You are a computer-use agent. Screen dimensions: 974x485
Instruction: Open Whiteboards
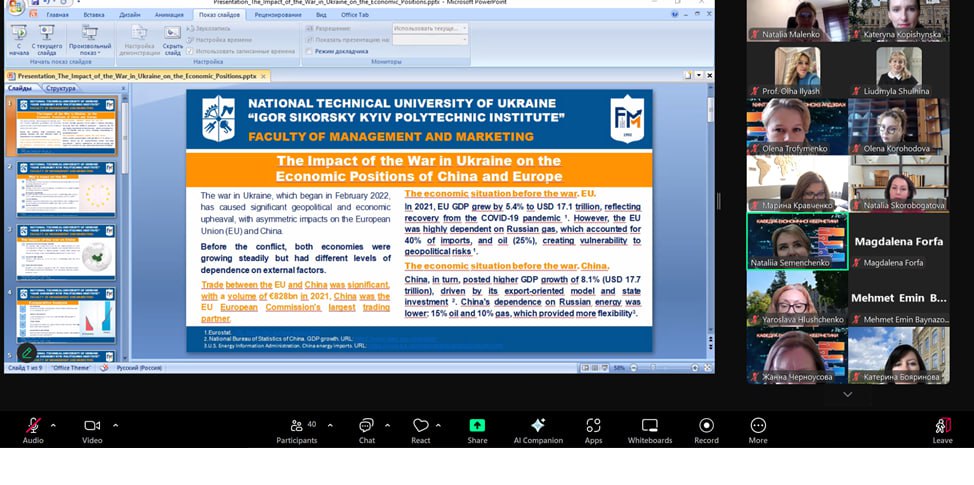click(x=650, y=430)
